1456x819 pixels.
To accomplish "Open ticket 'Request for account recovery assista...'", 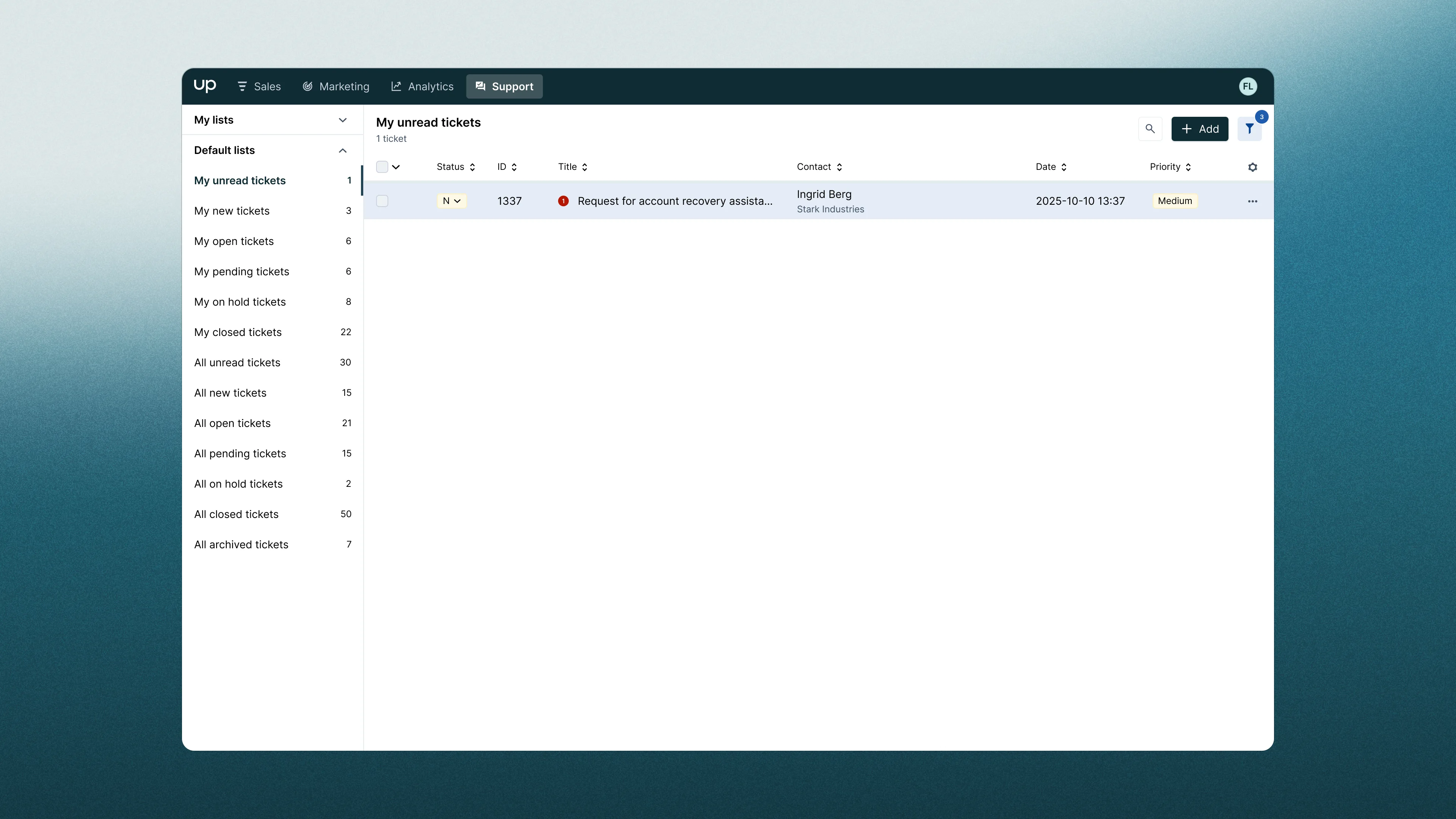I will pos(675,201).
